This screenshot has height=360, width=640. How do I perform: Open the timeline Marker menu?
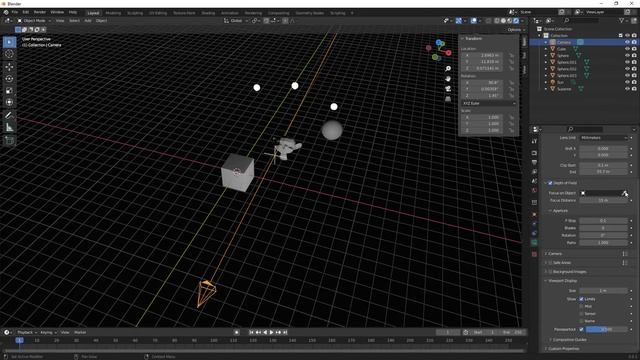click(80, 333)
